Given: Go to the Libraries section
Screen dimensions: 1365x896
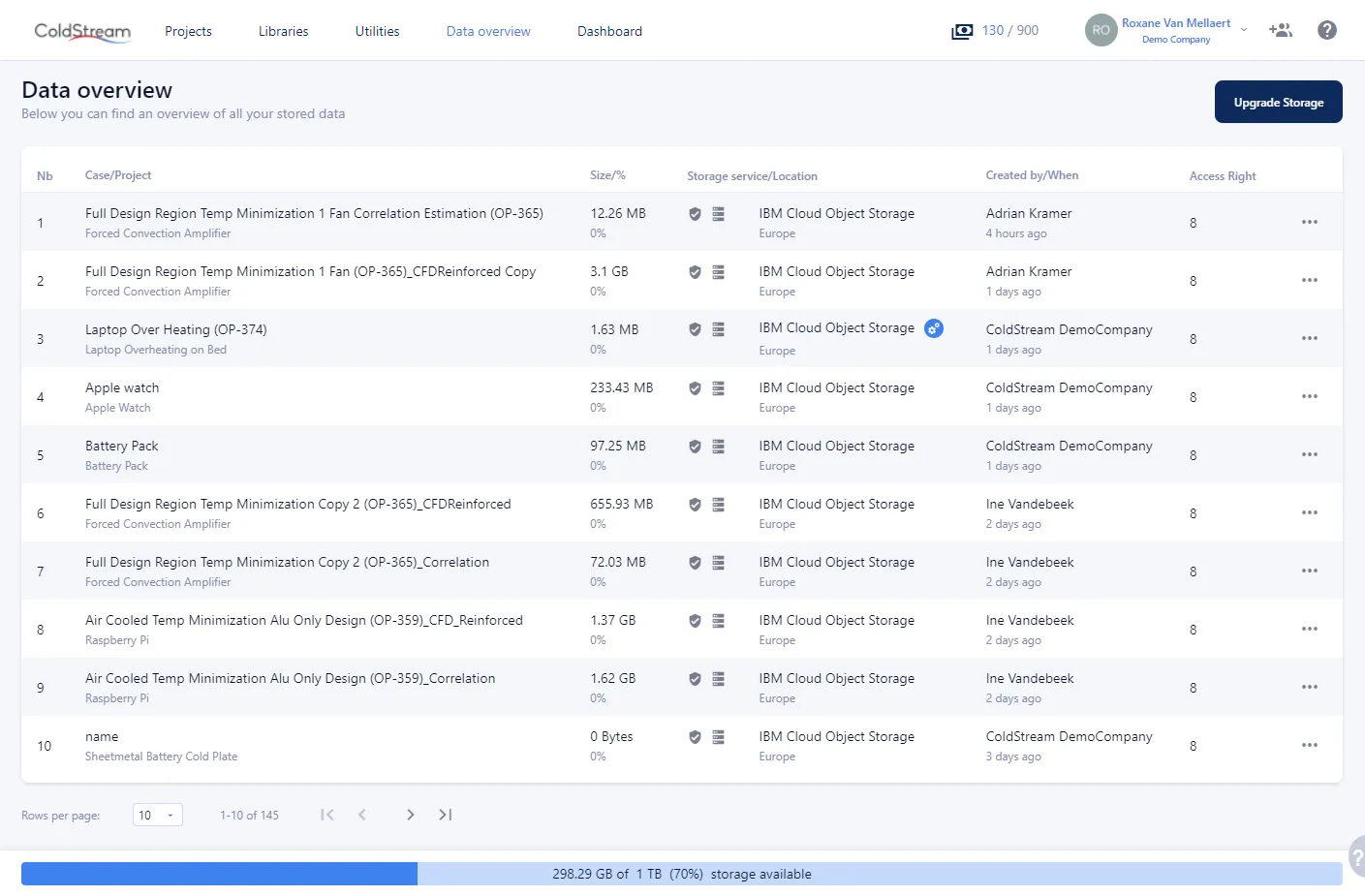Looking at the screenshot, I should (284, 31).
